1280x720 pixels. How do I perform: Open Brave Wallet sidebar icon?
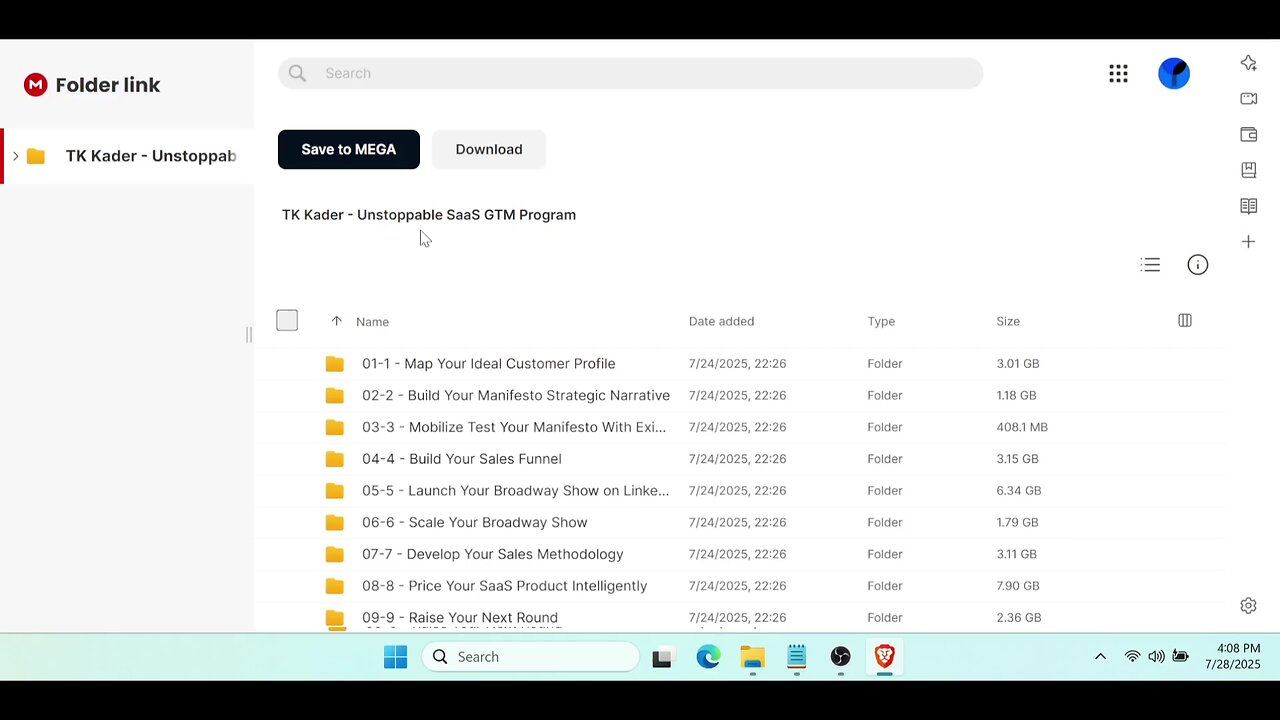click(1249, 134)
